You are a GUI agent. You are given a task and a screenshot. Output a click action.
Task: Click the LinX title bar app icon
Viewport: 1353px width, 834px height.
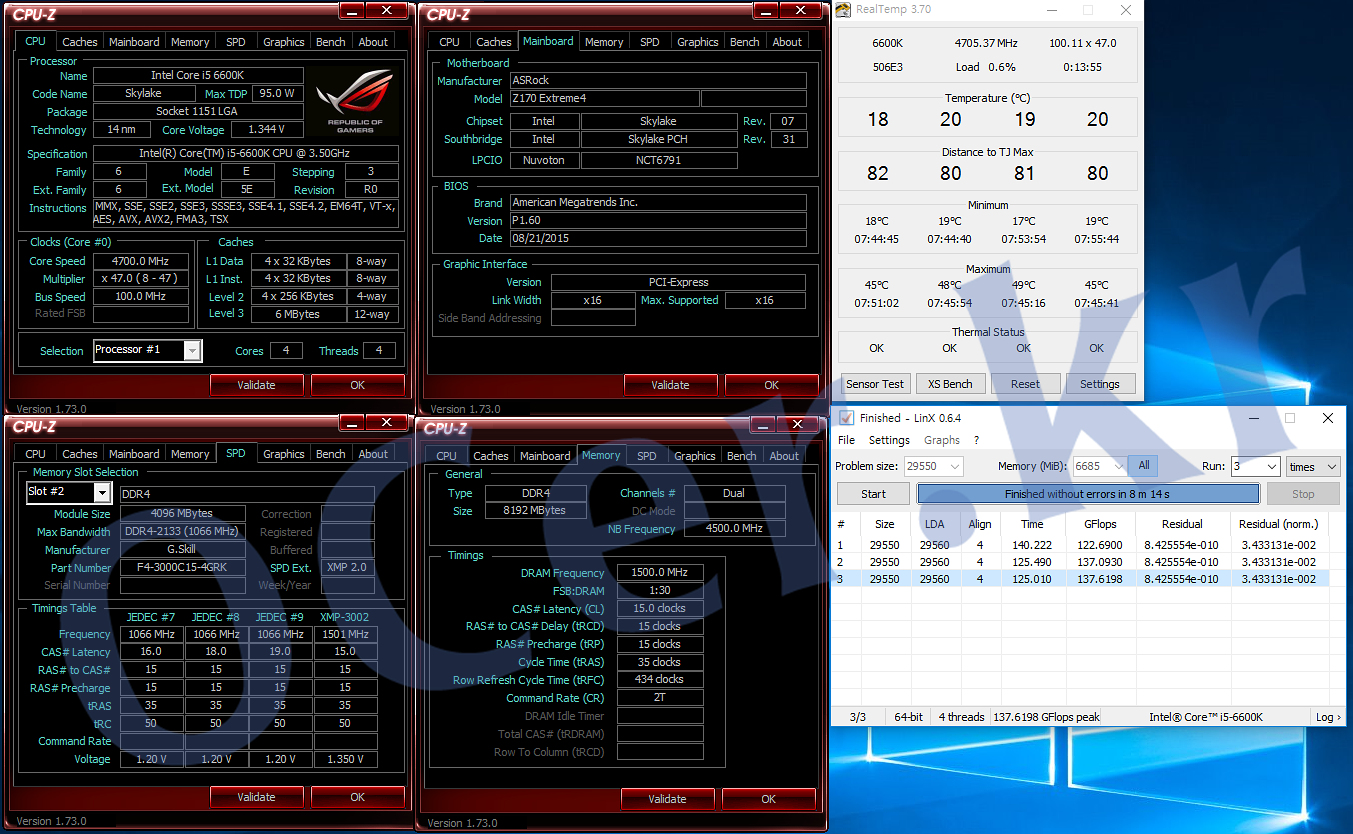pos(846,418)
